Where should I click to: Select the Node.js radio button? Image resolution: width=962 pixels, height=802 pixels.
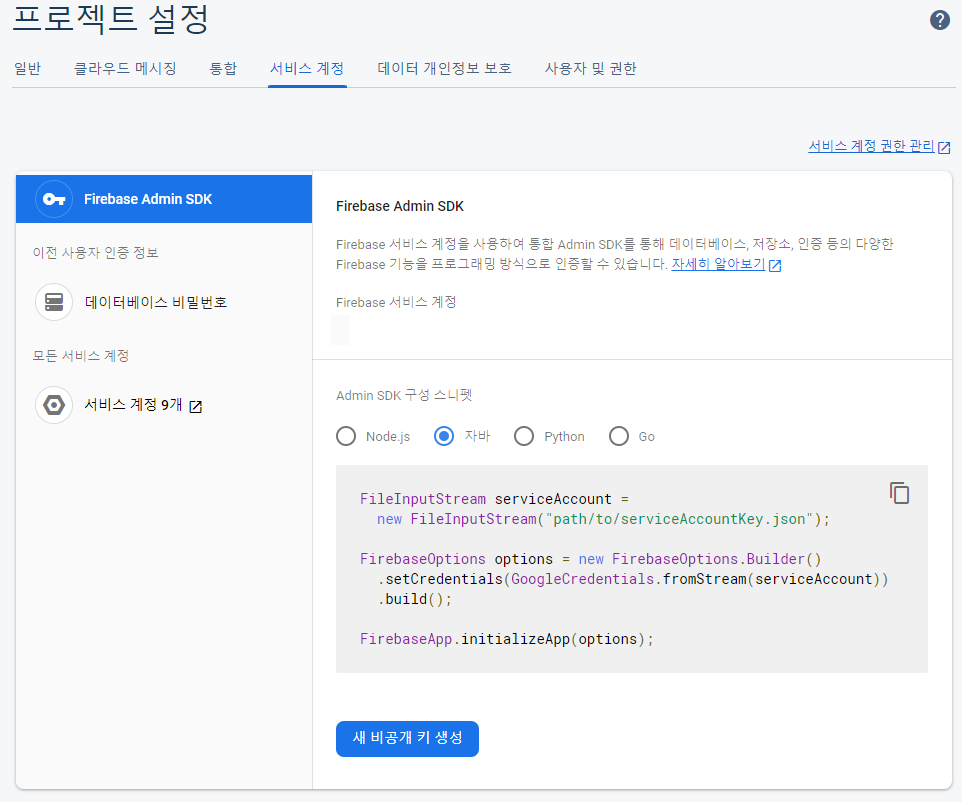(x=346, y=436)
